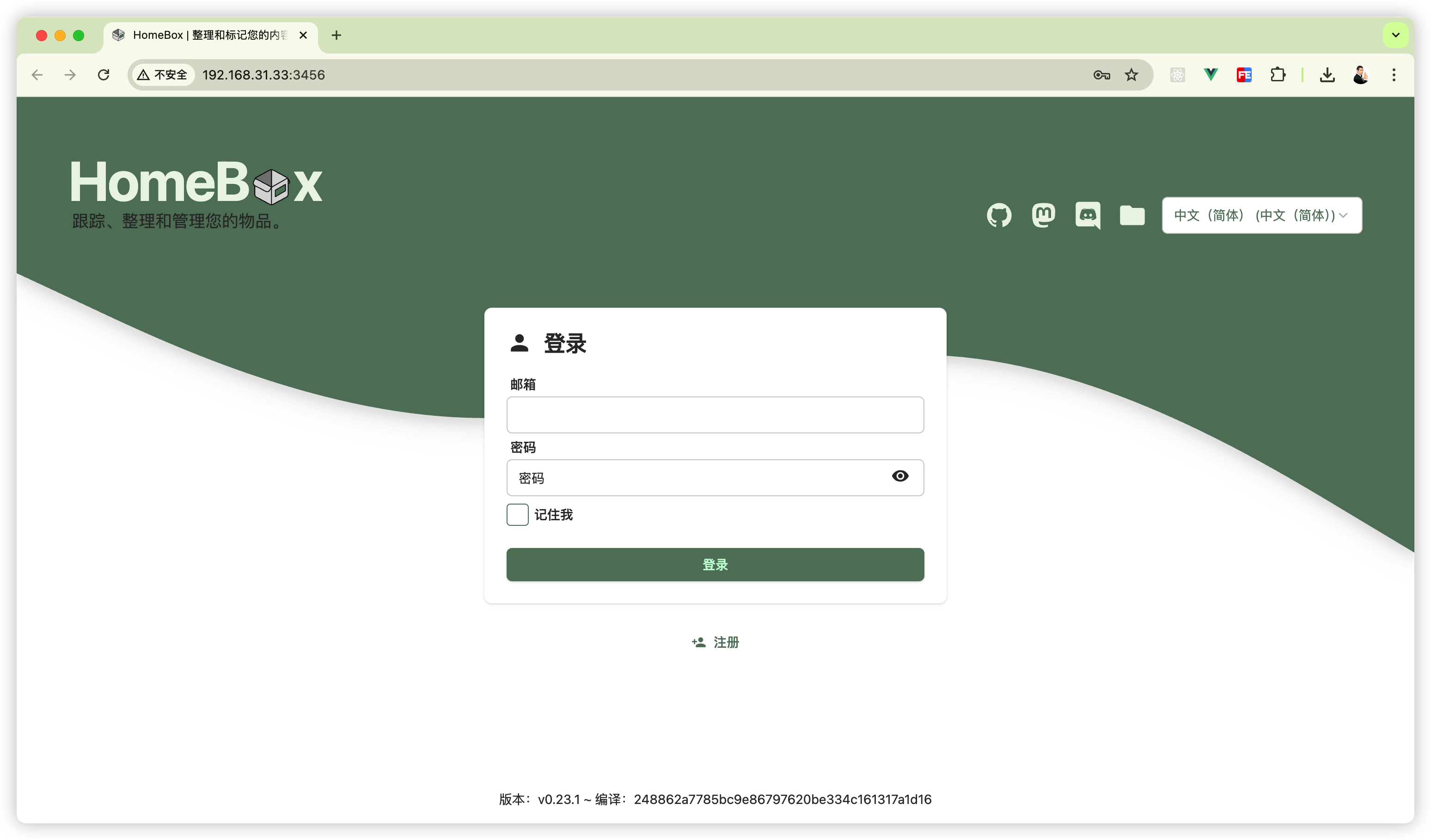Toggle password visibility eye icon
Image resolution: width=1431 pixels, height=840 pixels.
coord(899,476)
